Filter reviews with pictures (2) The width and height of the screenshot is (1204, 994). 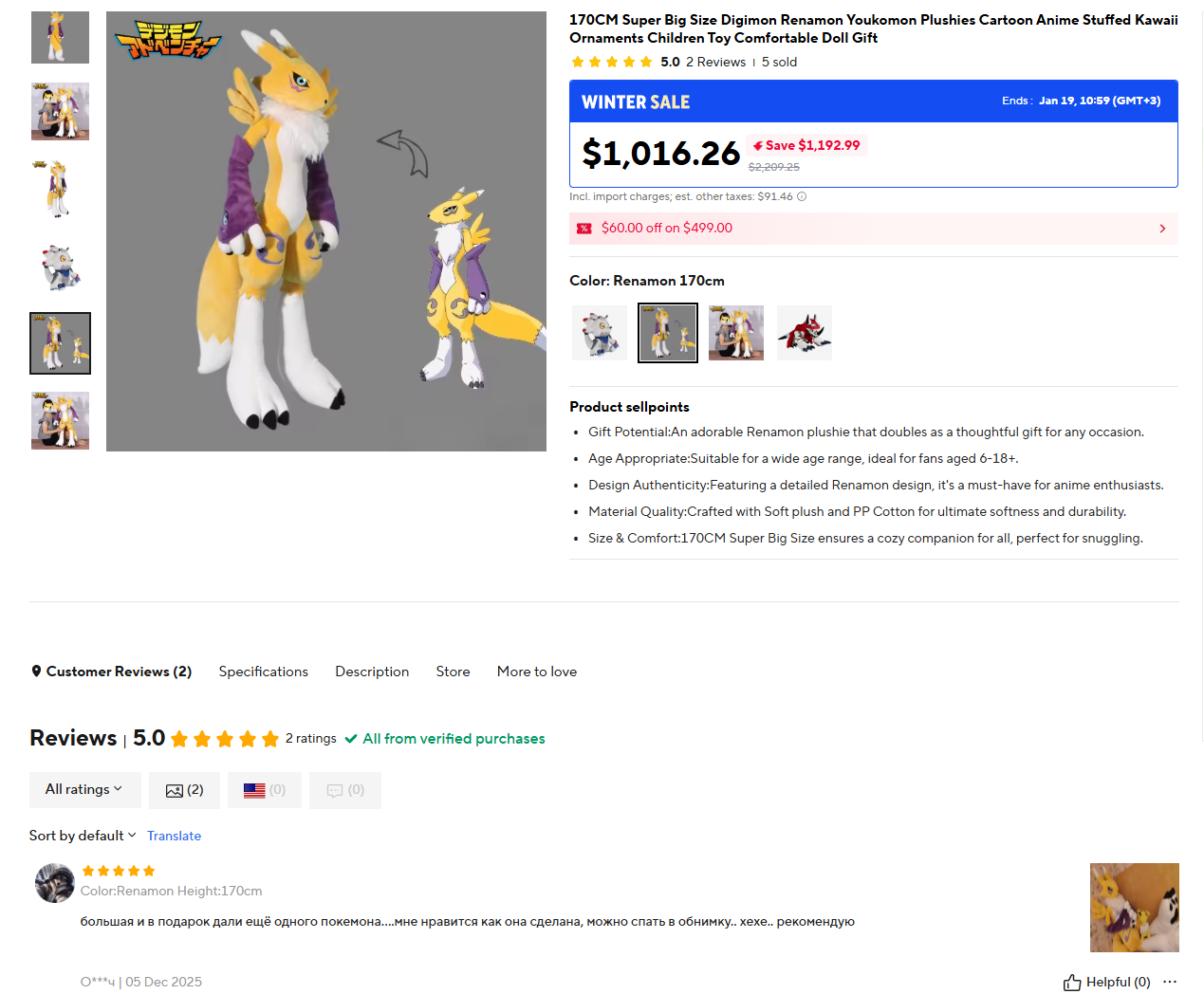(x=184, y=790)
